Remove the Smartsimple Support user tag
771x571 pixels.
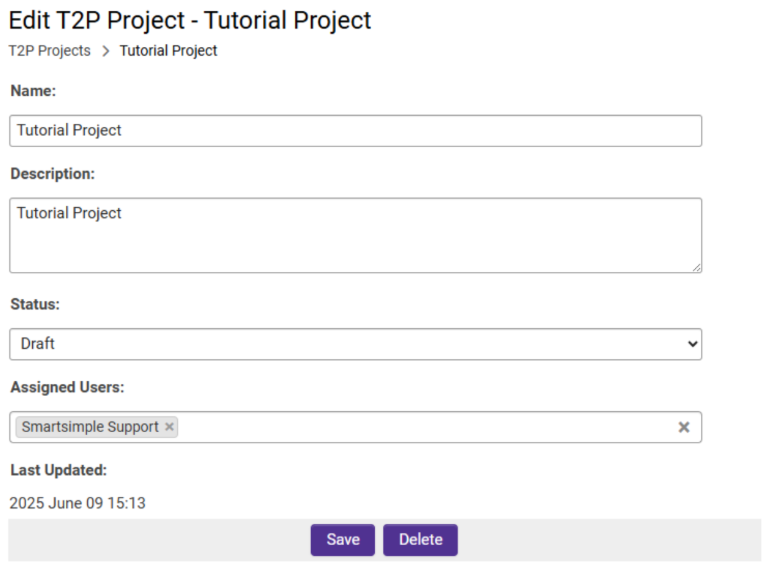pos(170,427)
